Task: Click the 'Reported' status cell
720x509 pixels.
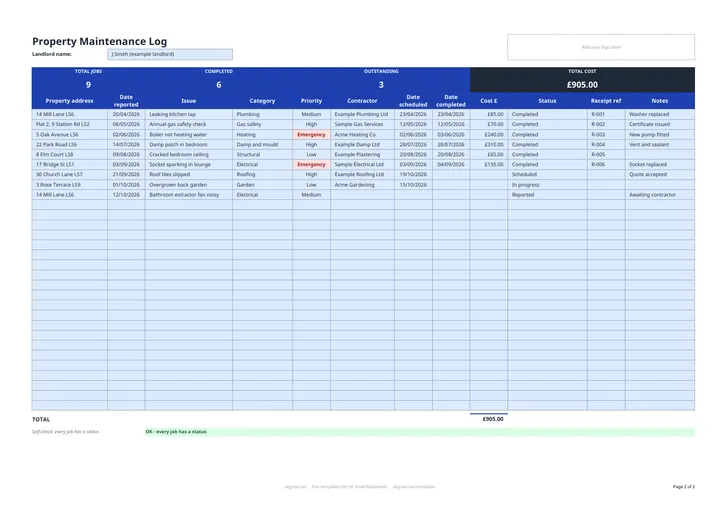Action: click(547, 195)
